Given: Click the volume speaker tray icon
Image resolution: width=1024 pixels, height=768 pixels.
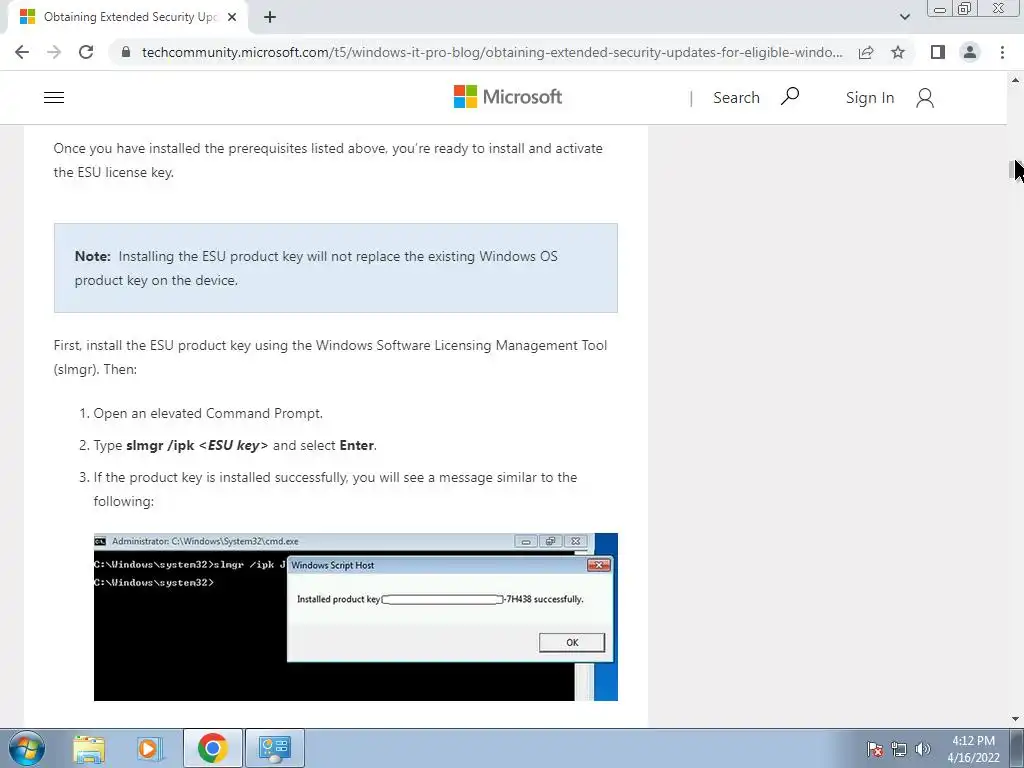Looking at the screenshot, I should (x=923, y=749).
